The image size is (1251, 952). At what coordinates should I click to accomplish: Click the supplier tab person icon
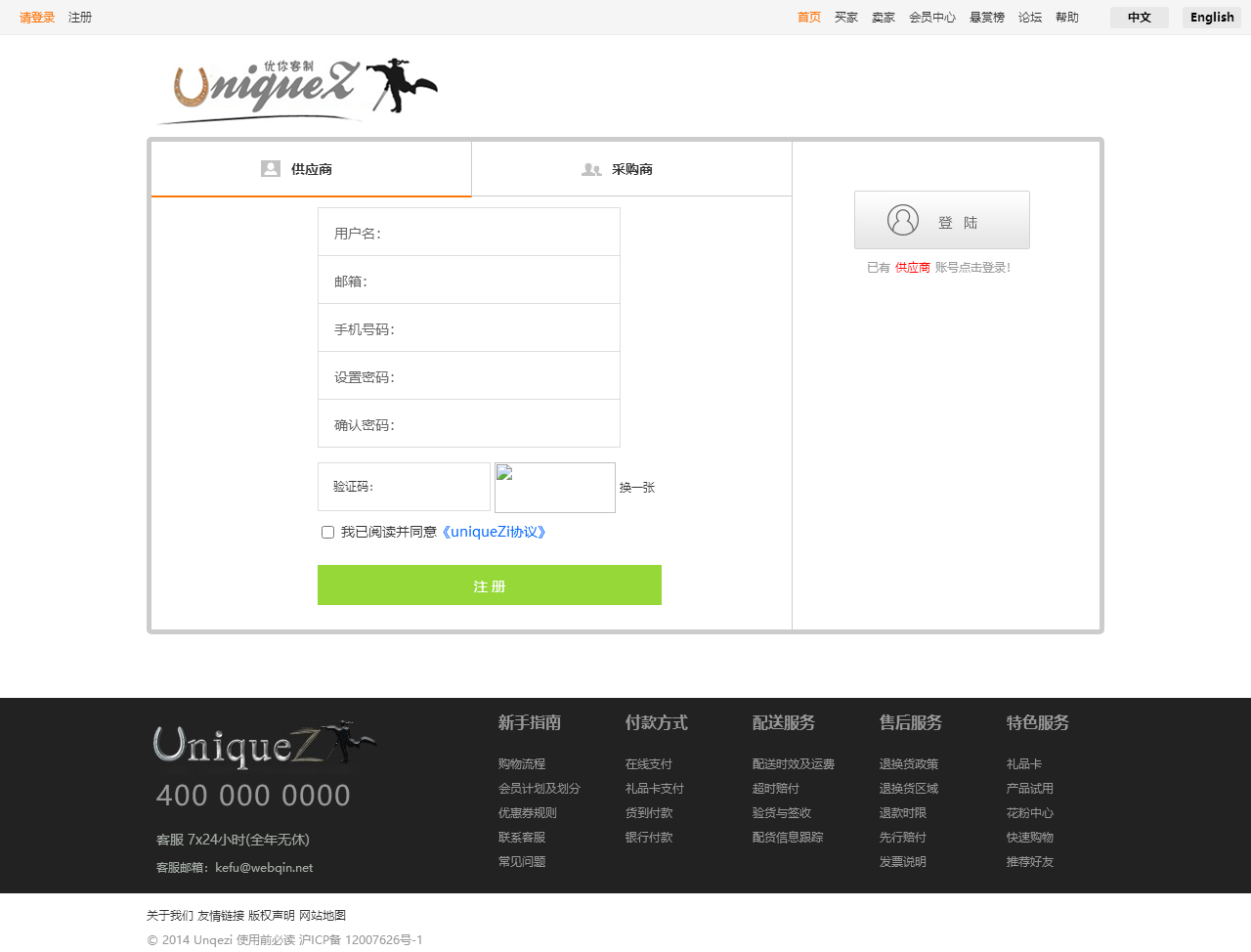(x=271, y=169)
